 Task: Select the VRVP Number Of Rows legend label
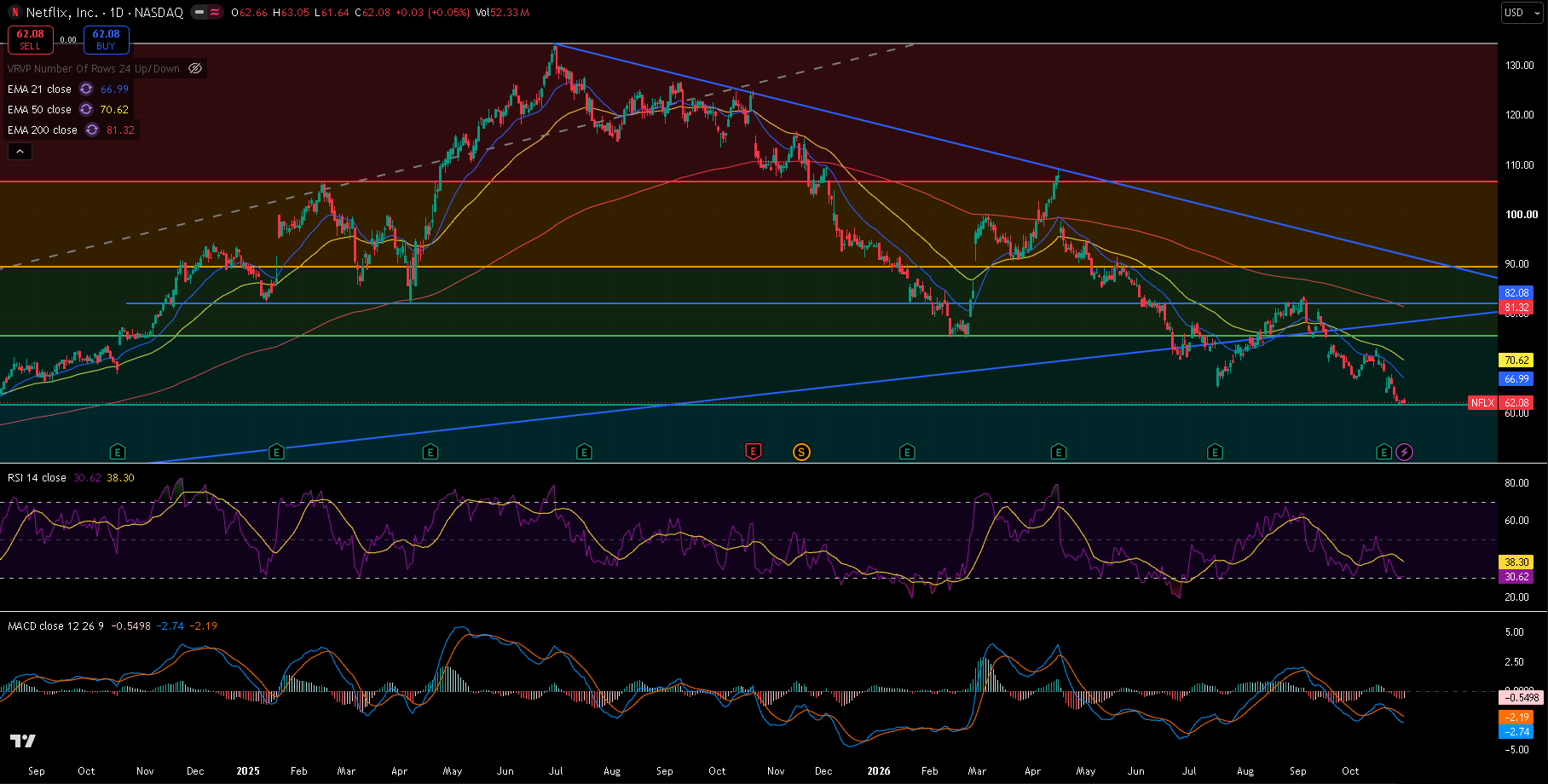pos(94,68)
